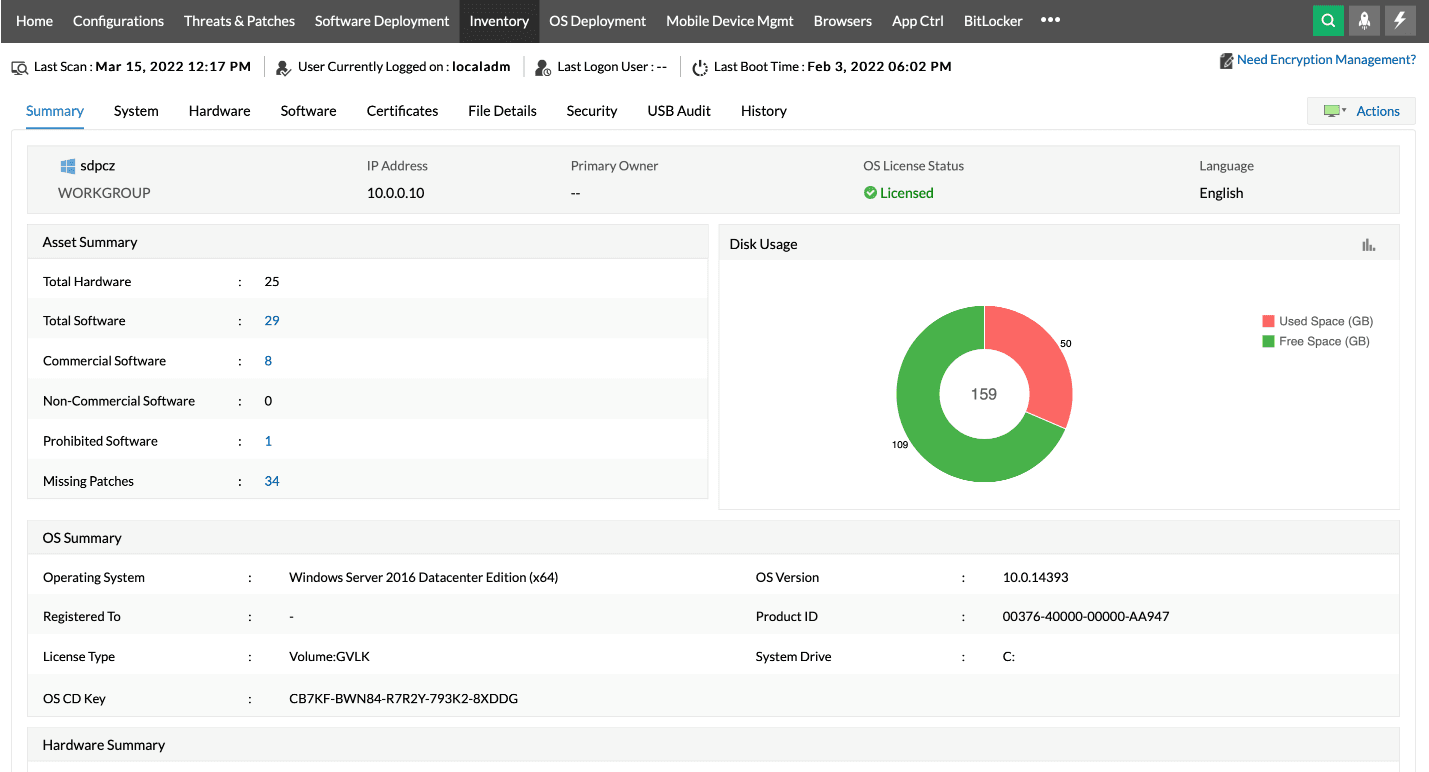Click System Drive value C:

point(1009,656)
